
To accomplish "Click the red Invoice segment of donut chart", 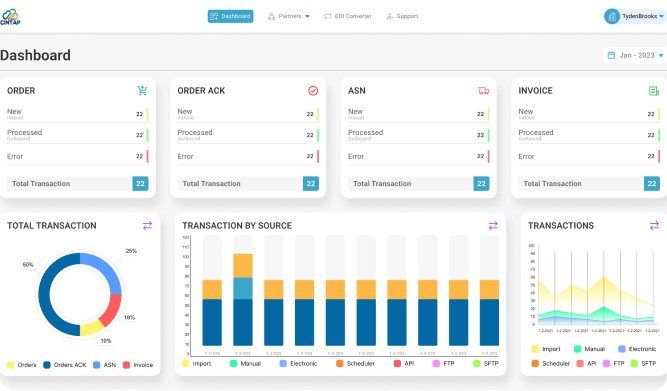I will point(111,310).
